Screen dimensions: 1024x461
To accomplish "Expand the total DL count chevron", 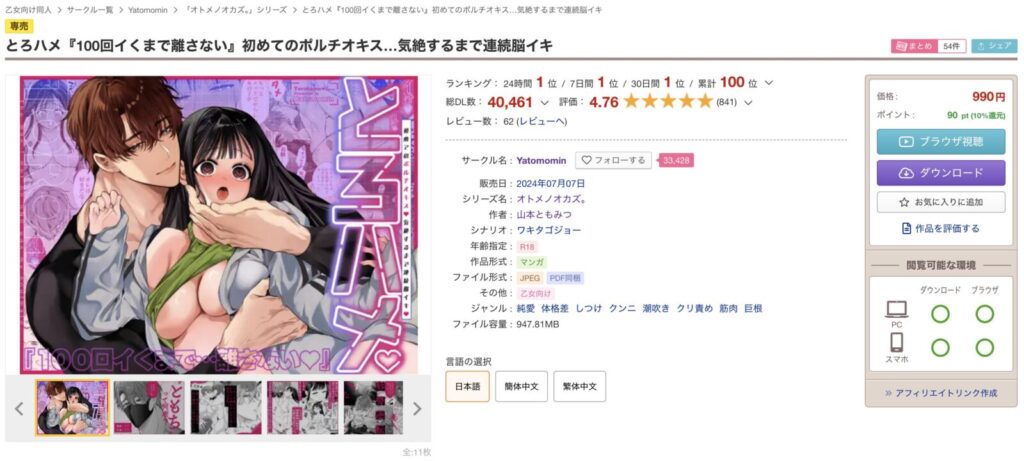I will (545, 102).
